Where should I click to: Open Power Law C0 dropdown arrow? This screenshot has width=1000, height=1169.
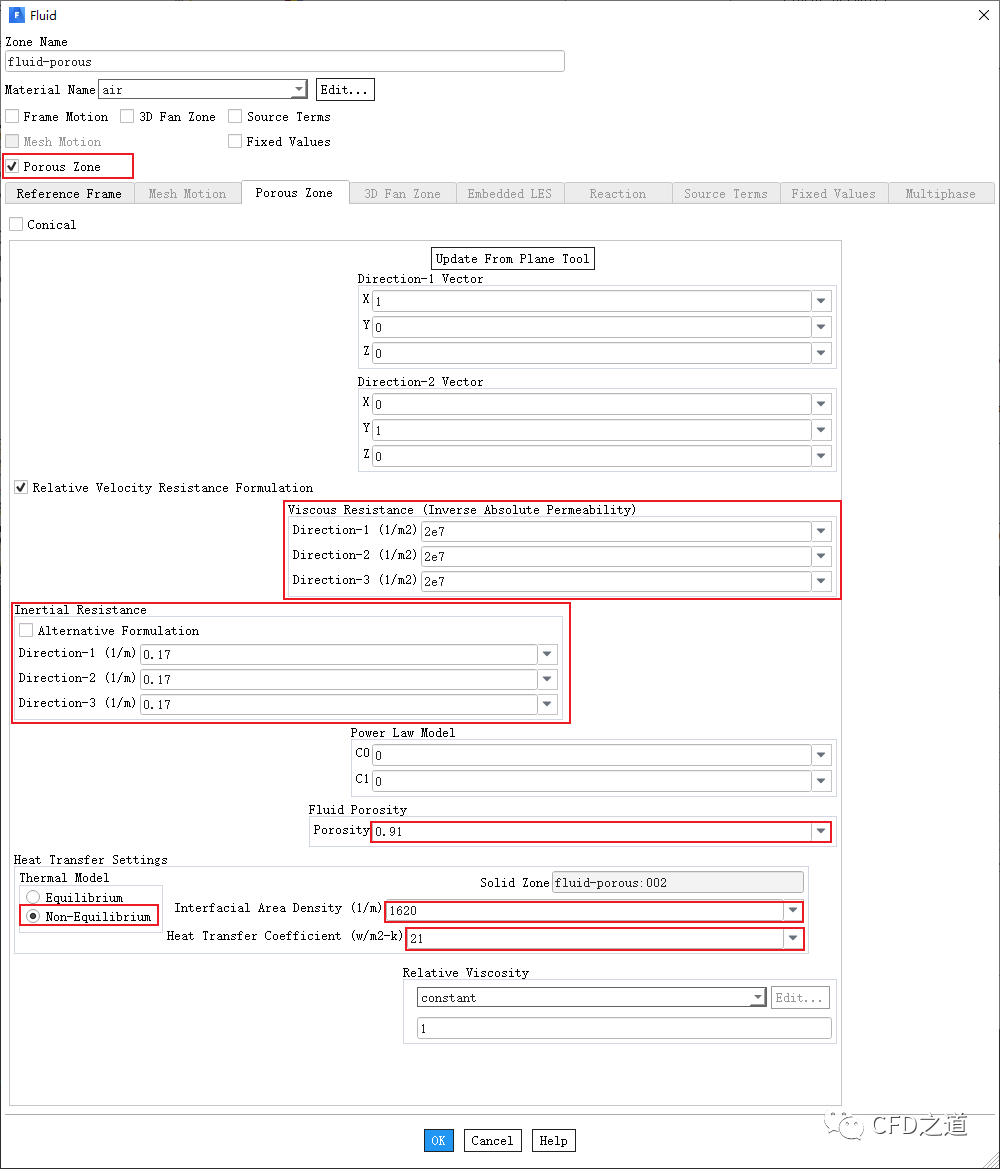click(x=821, y=755)
